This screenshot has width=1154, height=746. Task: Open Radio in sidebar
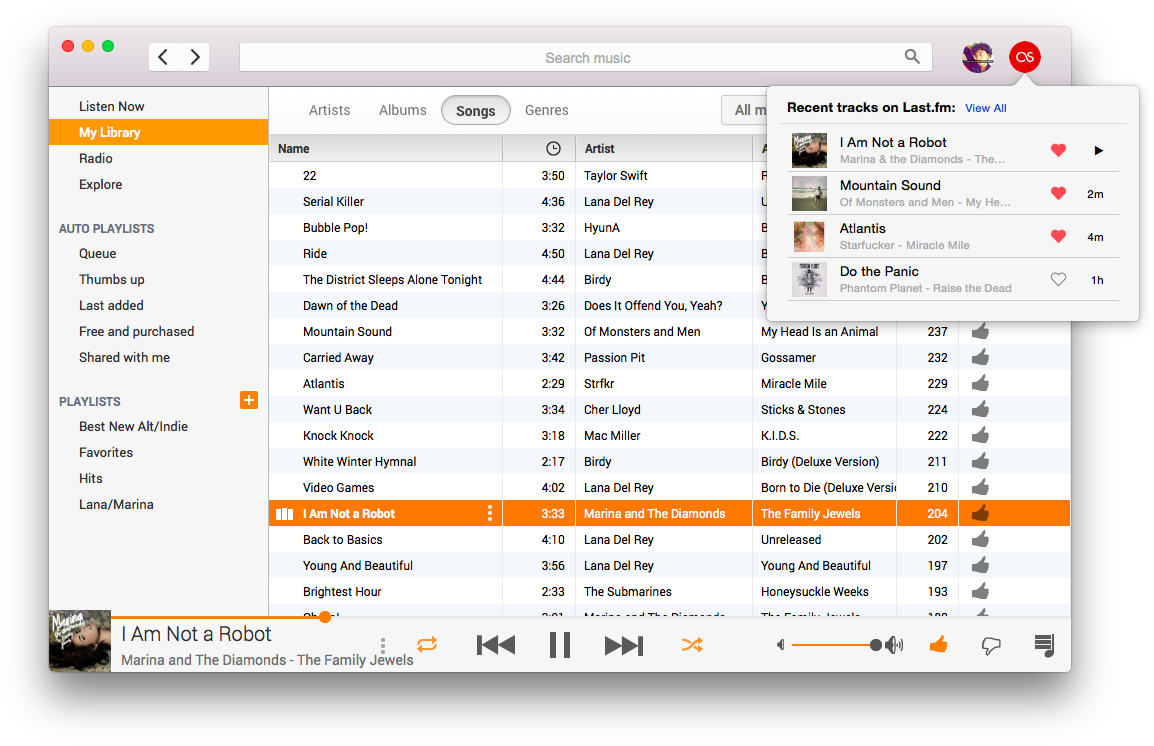click(x=158, y=158)
